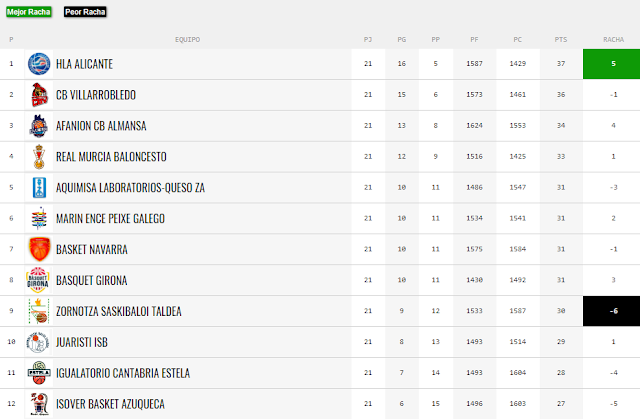The height and width of the screenshot is (419, 640).
Task: Select the Real Murcia Baloncesto crest
Action: click(39, 157)
